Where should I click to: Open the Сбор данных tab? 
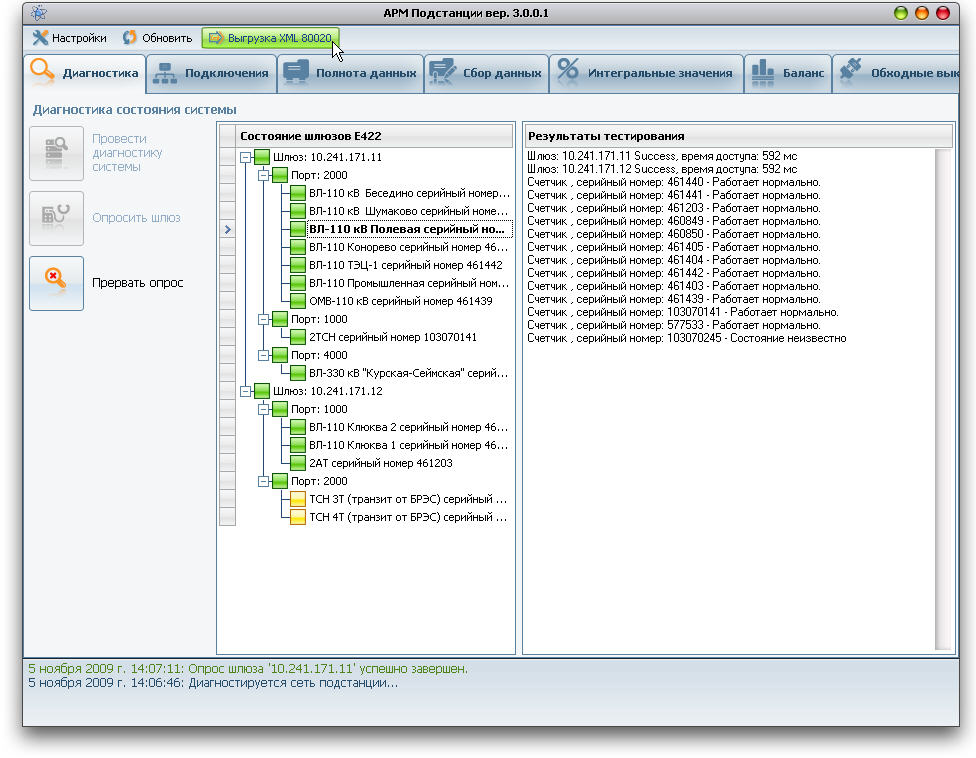point(486,73)
